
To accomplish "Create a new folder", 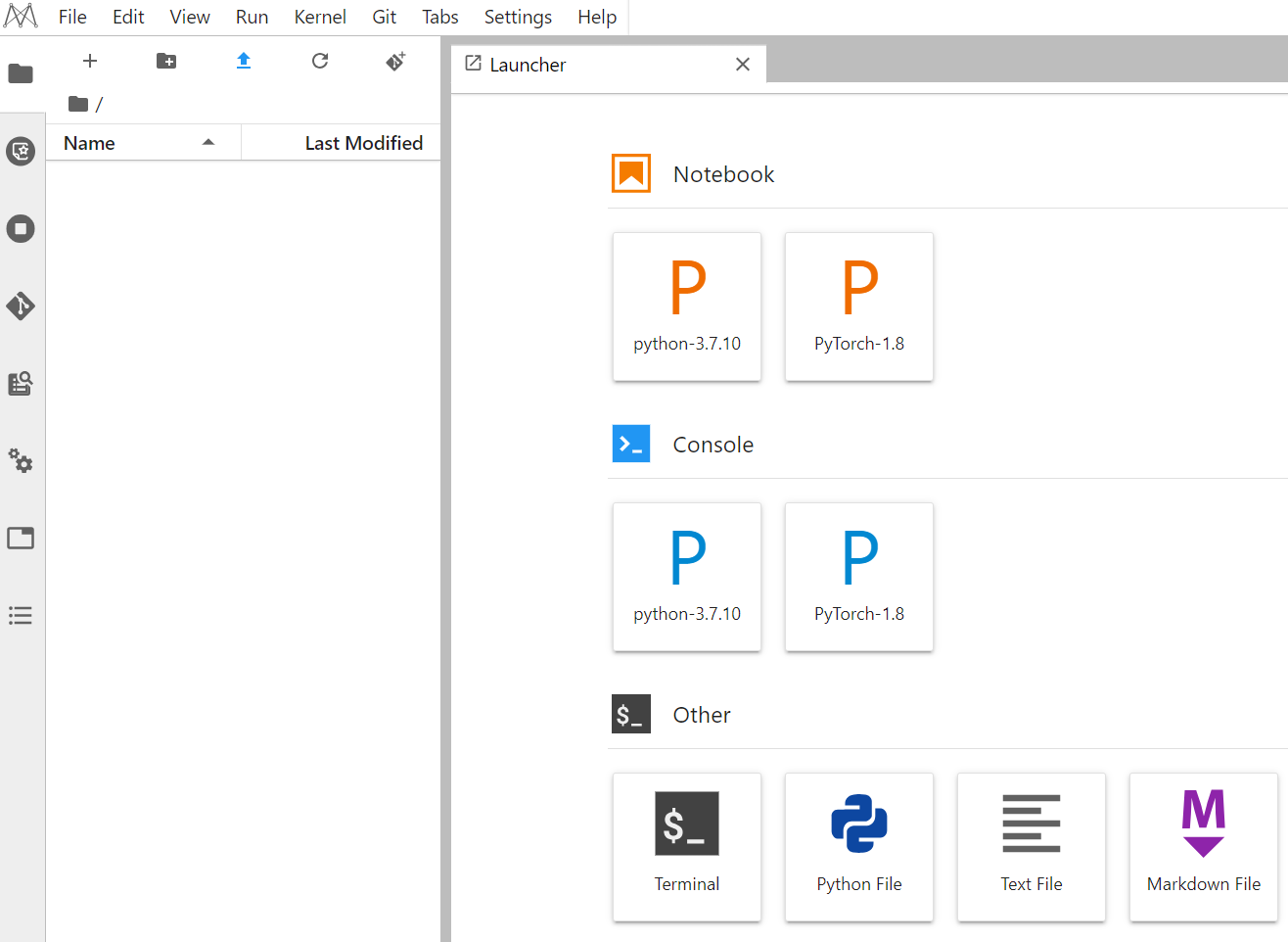I will 166,61.
